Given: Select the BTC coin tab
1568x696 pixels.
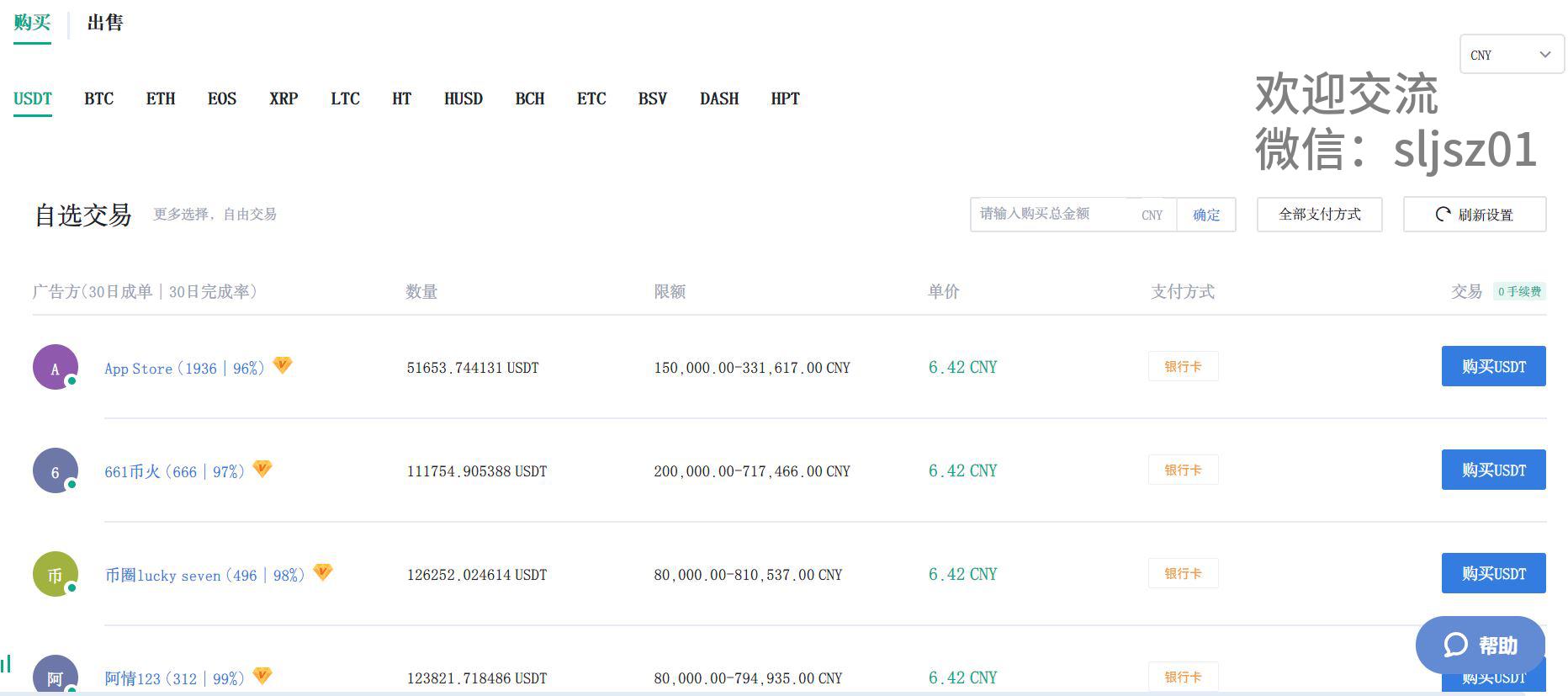Looking at the screenshot, I should 99,98.
